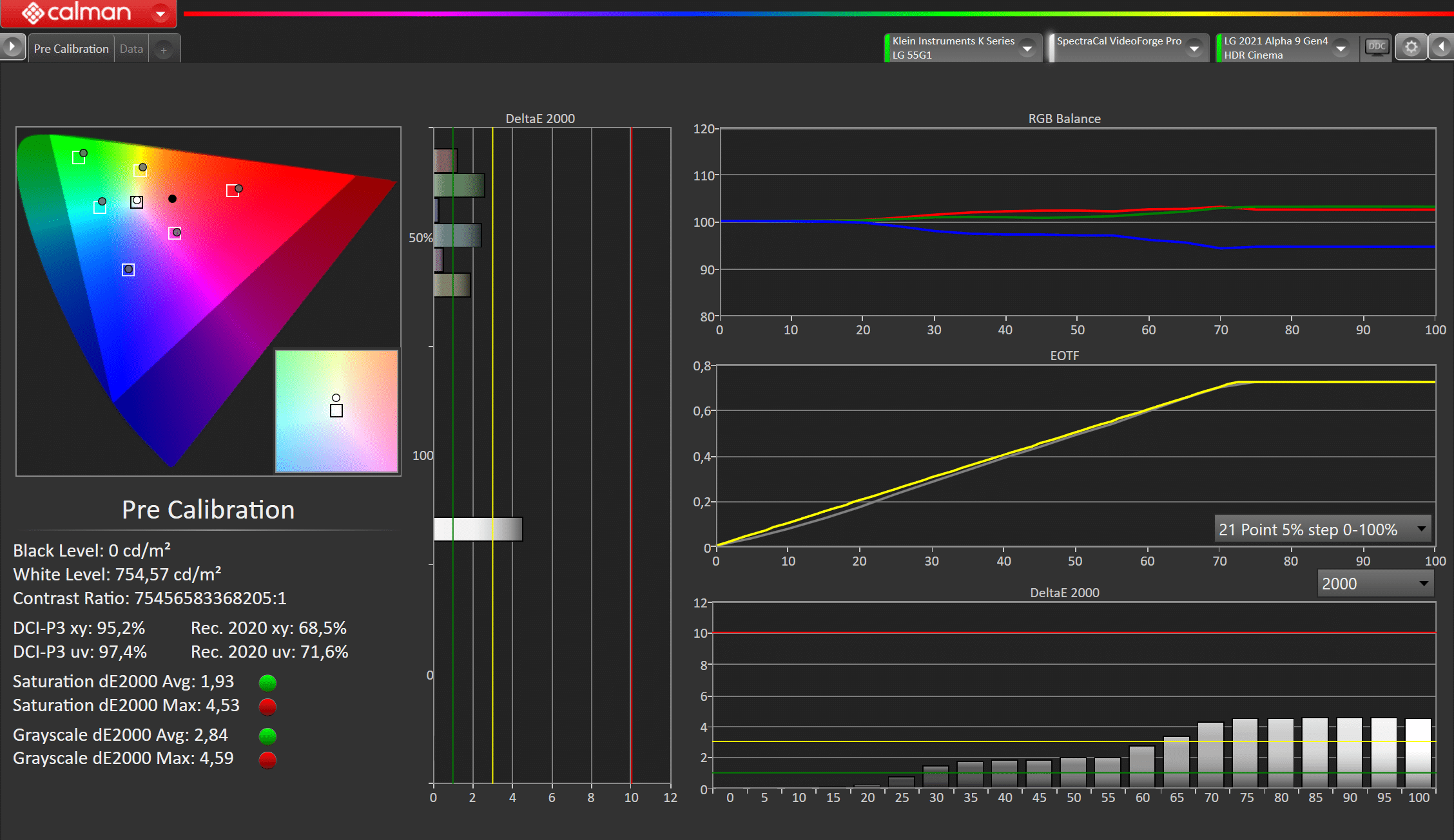Open the 21 Point 5% step dropdown
Image resolution: width=1454 pixels, height=840 pixels.
point(1323,530)
